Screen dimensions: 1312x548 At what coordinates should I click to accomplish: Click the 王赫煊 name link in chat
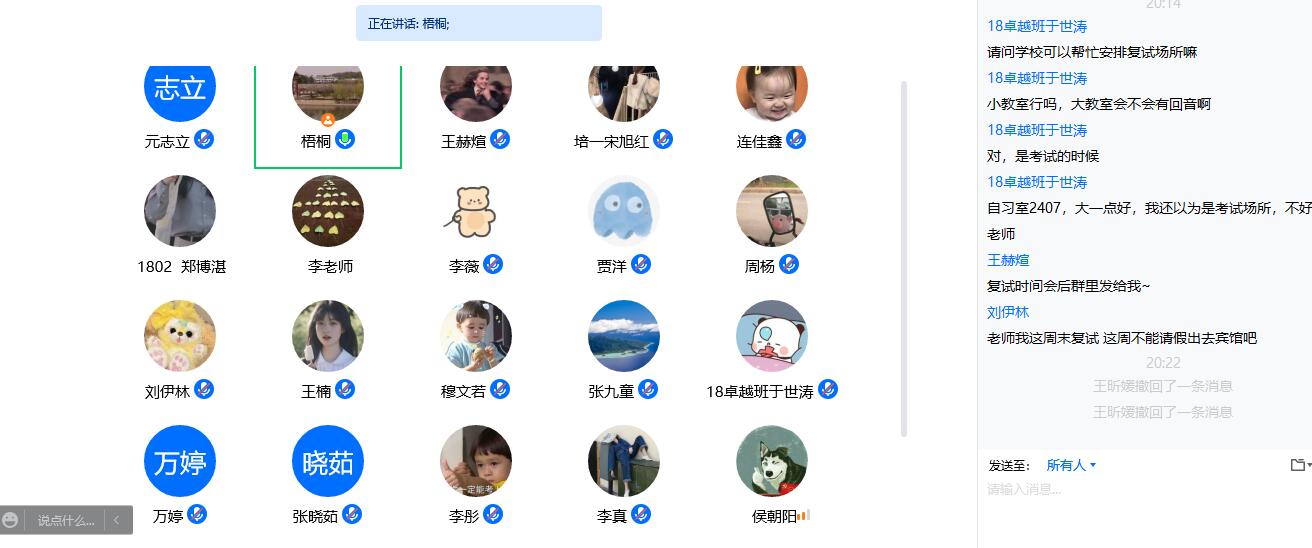1008,260
